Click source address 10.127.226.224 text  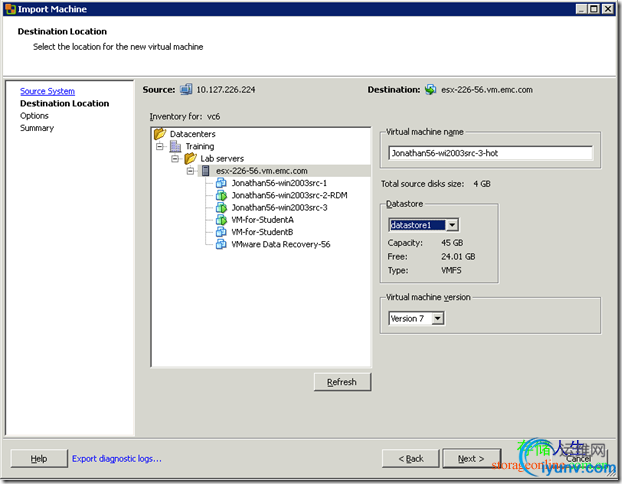pos(226,90)
